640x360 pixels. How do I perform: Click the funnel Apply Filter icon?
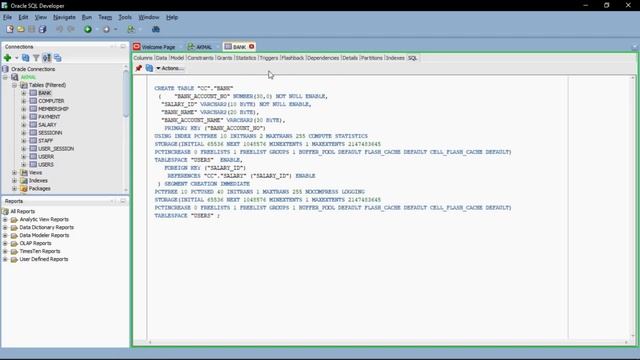pos(36,58)
